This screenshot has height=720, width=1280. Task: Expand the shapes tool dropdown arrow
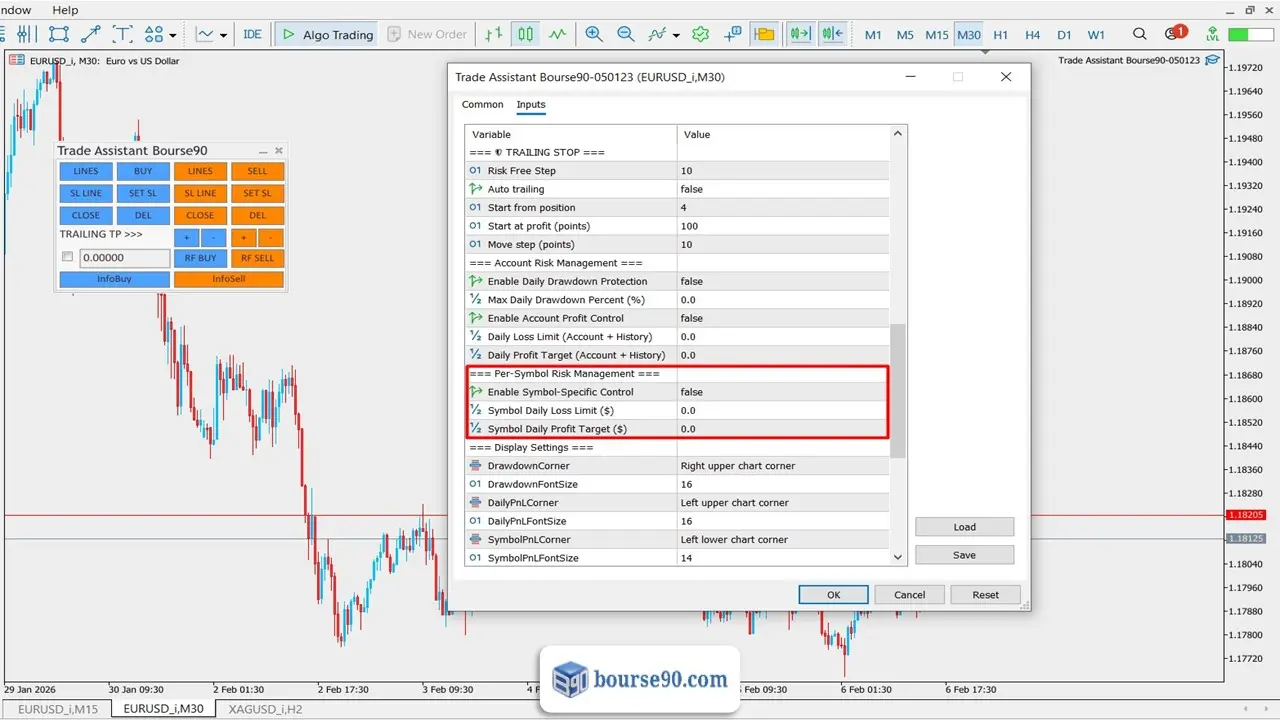click(x=173, y=35)
